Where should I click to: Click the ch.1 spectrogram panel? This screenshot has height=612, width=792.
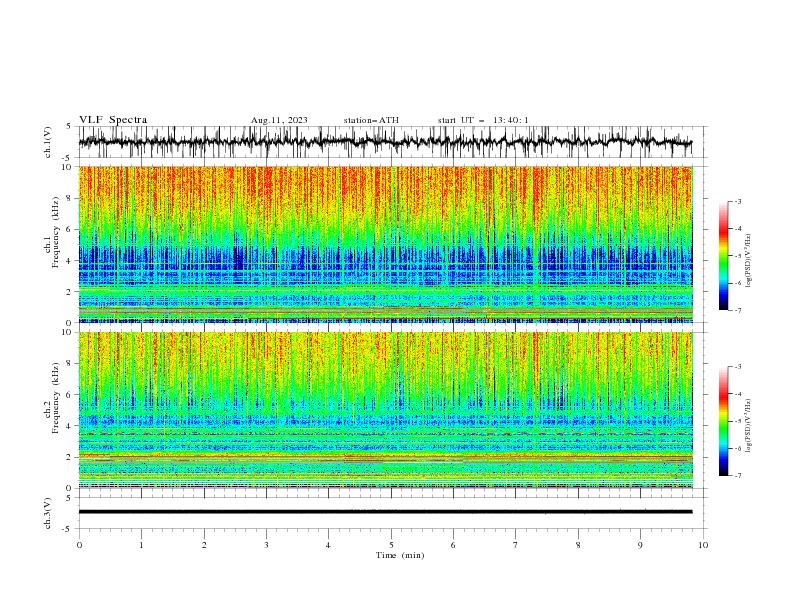coord(385,244)
